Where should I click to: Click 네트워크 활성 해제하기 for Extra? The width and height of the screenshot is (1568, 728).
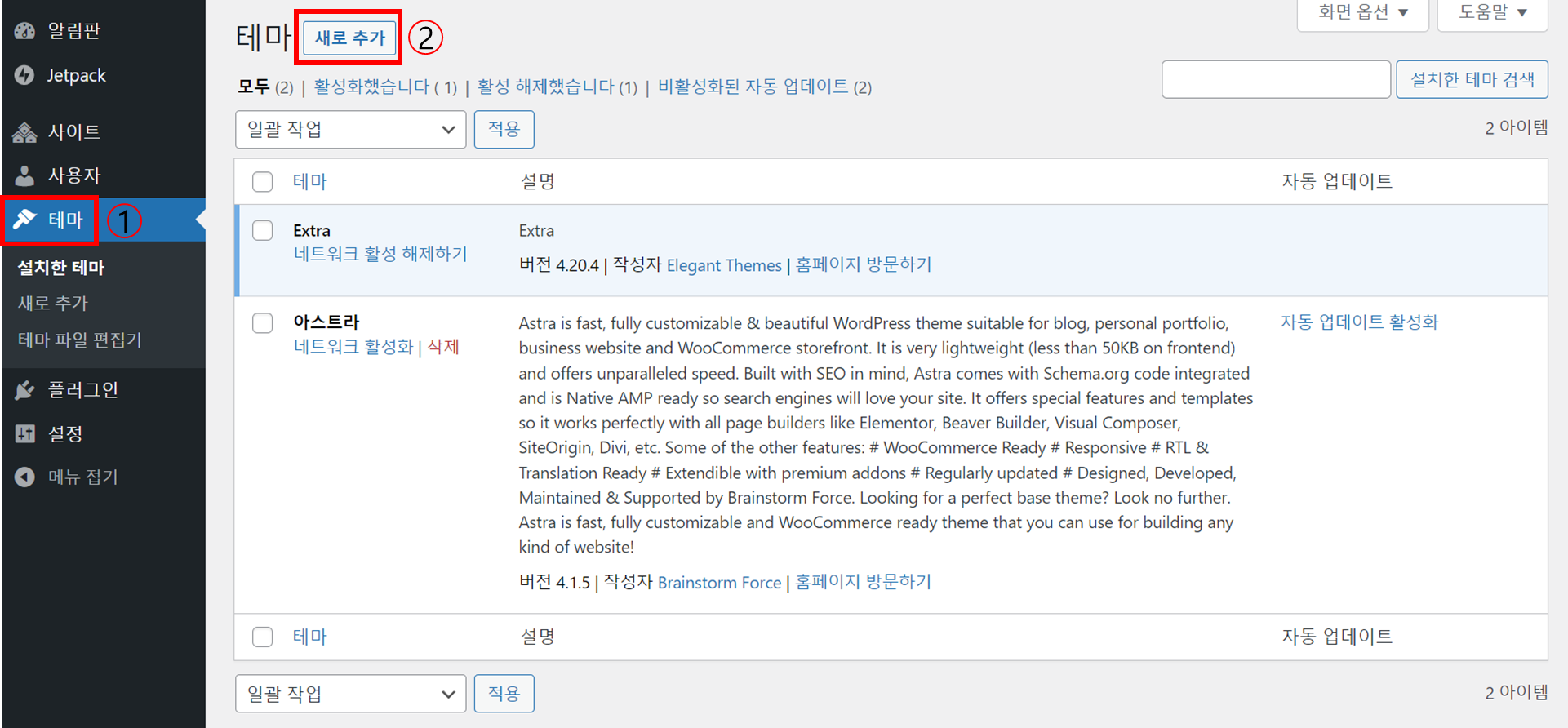click(x=380, y=254)
